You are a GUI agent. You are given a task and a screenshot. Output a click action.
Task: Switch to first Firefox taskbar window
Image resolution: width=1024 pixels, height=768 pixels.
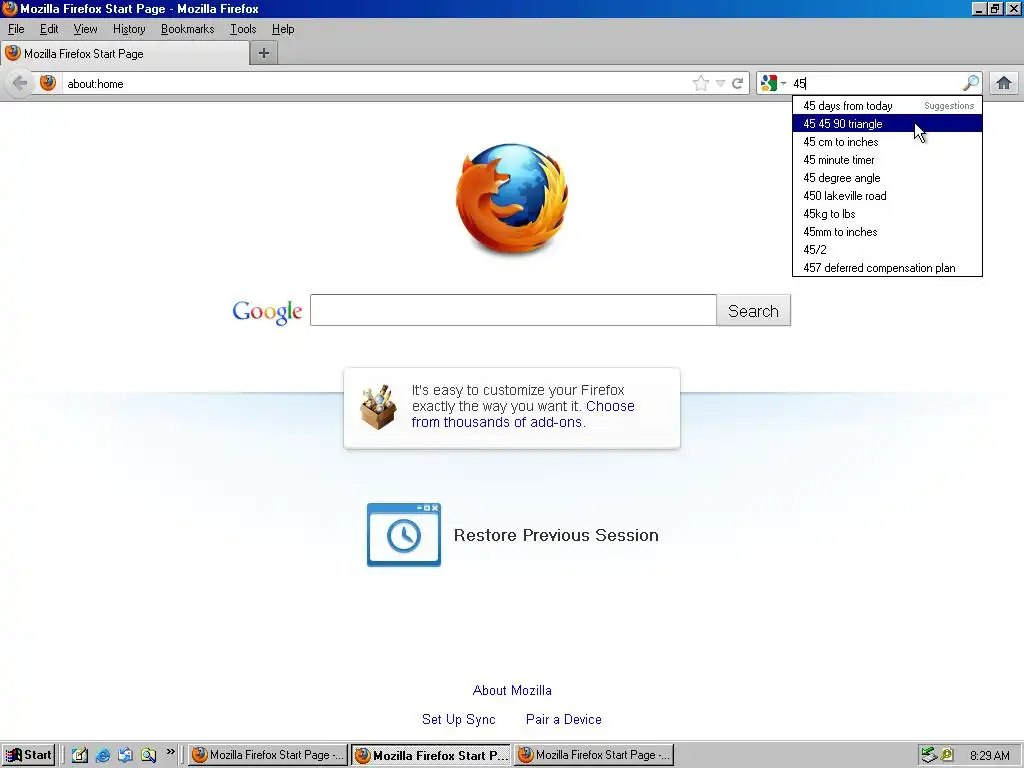268,755
